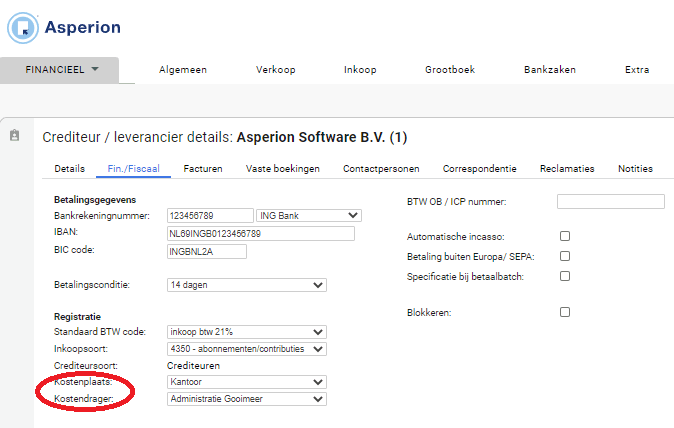
Task: Click the Bankrekeningnummer input field
Action: (210, 215)
